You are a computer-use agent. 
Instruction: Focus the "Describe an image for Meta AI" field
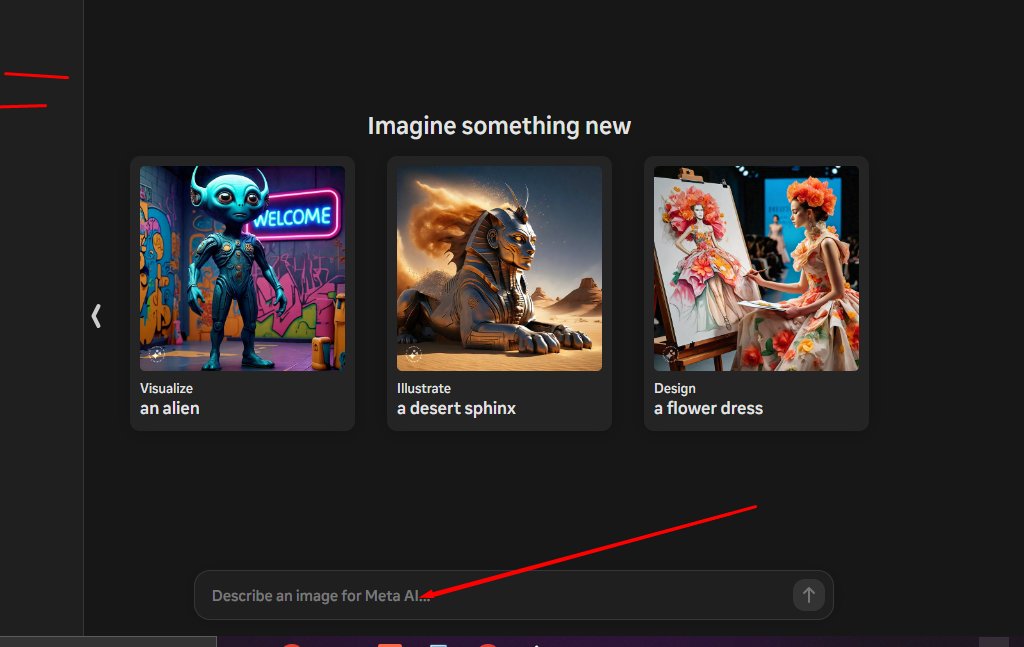(x=490, y=596)
